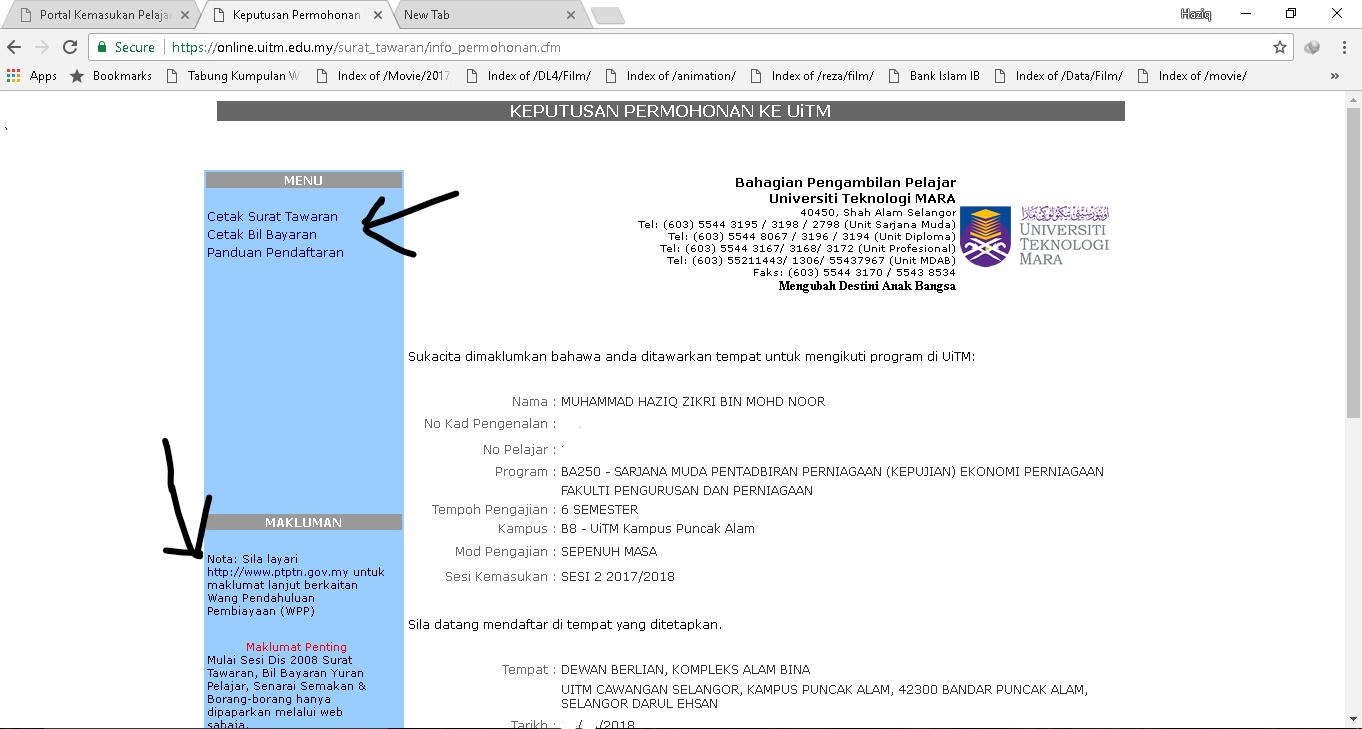Click the page vertical scrollbar thumb

pyautogui.click(x=1353, y=262)
